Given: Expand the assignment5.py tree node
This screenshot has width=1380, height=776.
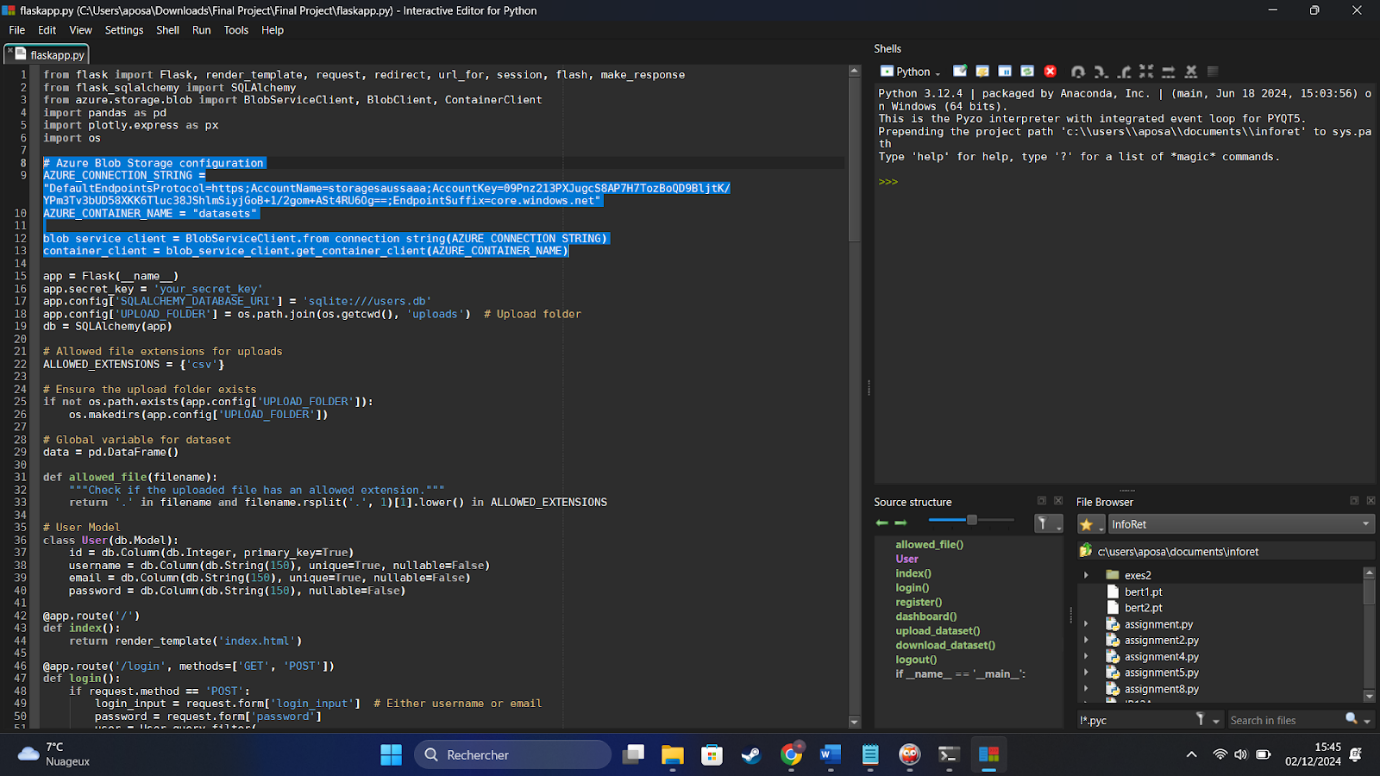Looking at the screenshot, I should click(x=1086, y=673).
